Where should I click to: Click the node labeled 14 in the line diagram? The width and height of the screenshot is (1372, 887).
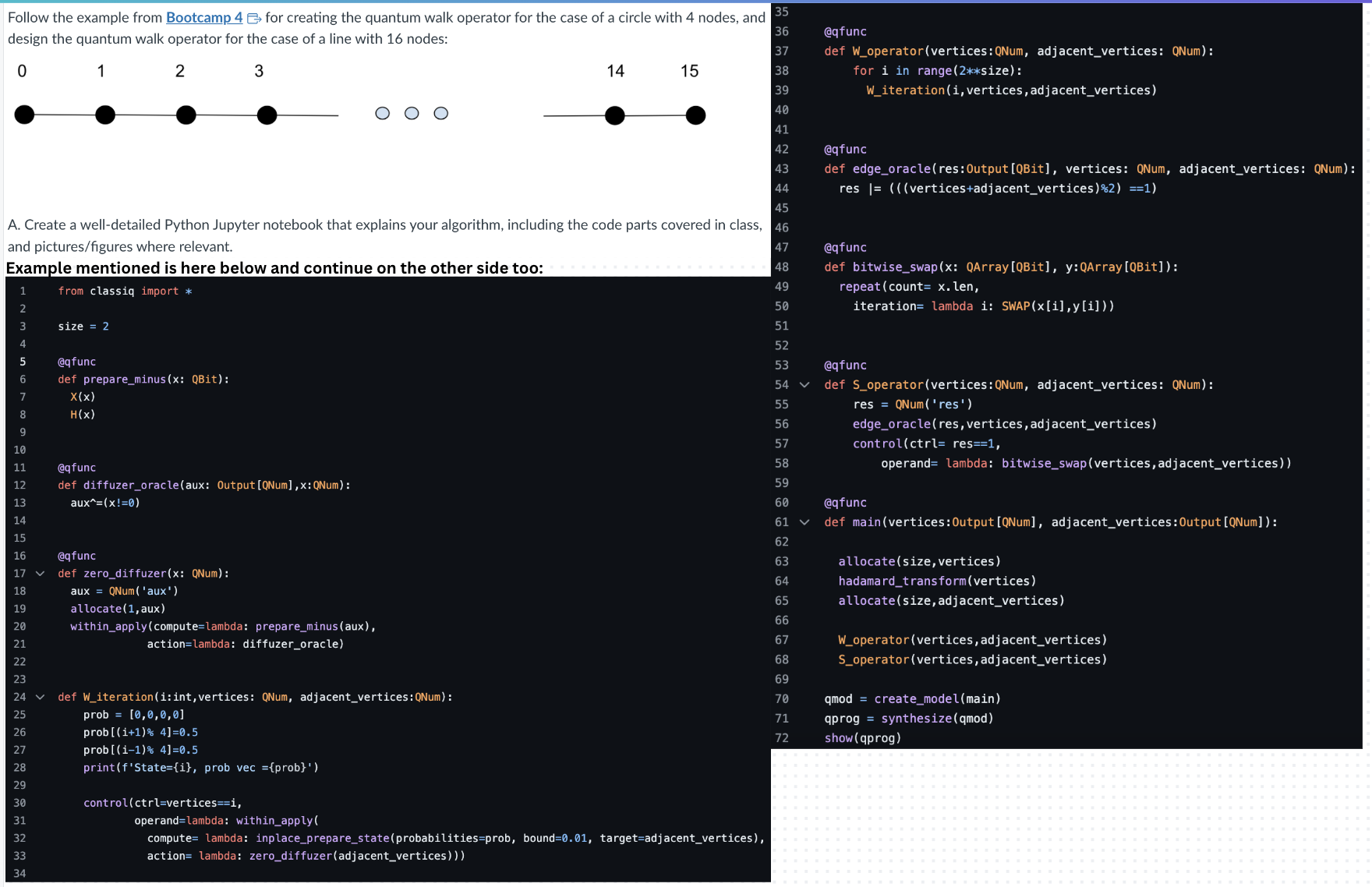pos(615,115)
